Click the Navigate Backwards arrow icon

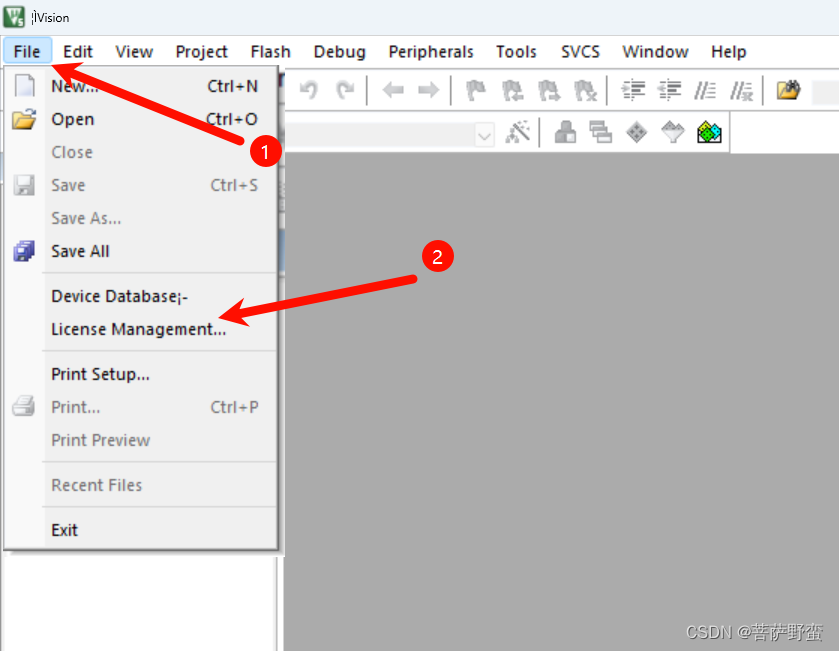pyautogui.click(x=393, y=90)
